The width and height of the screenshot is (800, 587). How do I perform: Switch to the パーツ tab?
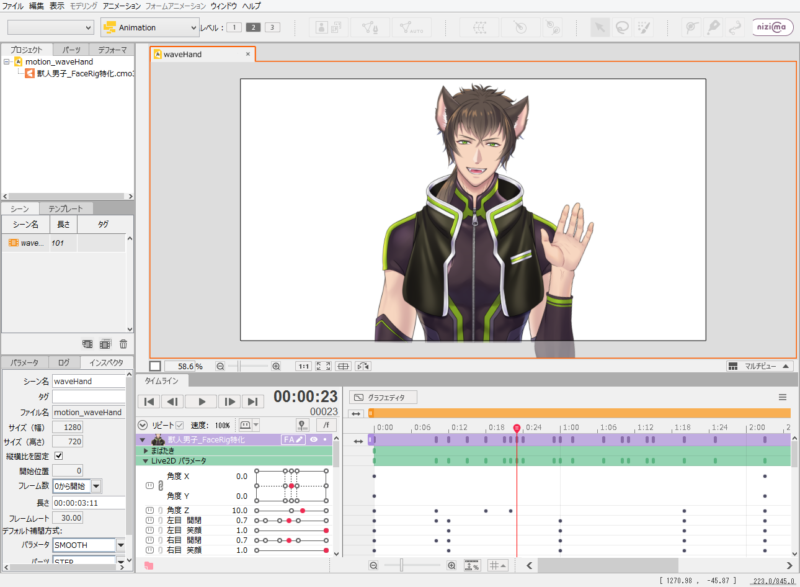click(71, 49)
